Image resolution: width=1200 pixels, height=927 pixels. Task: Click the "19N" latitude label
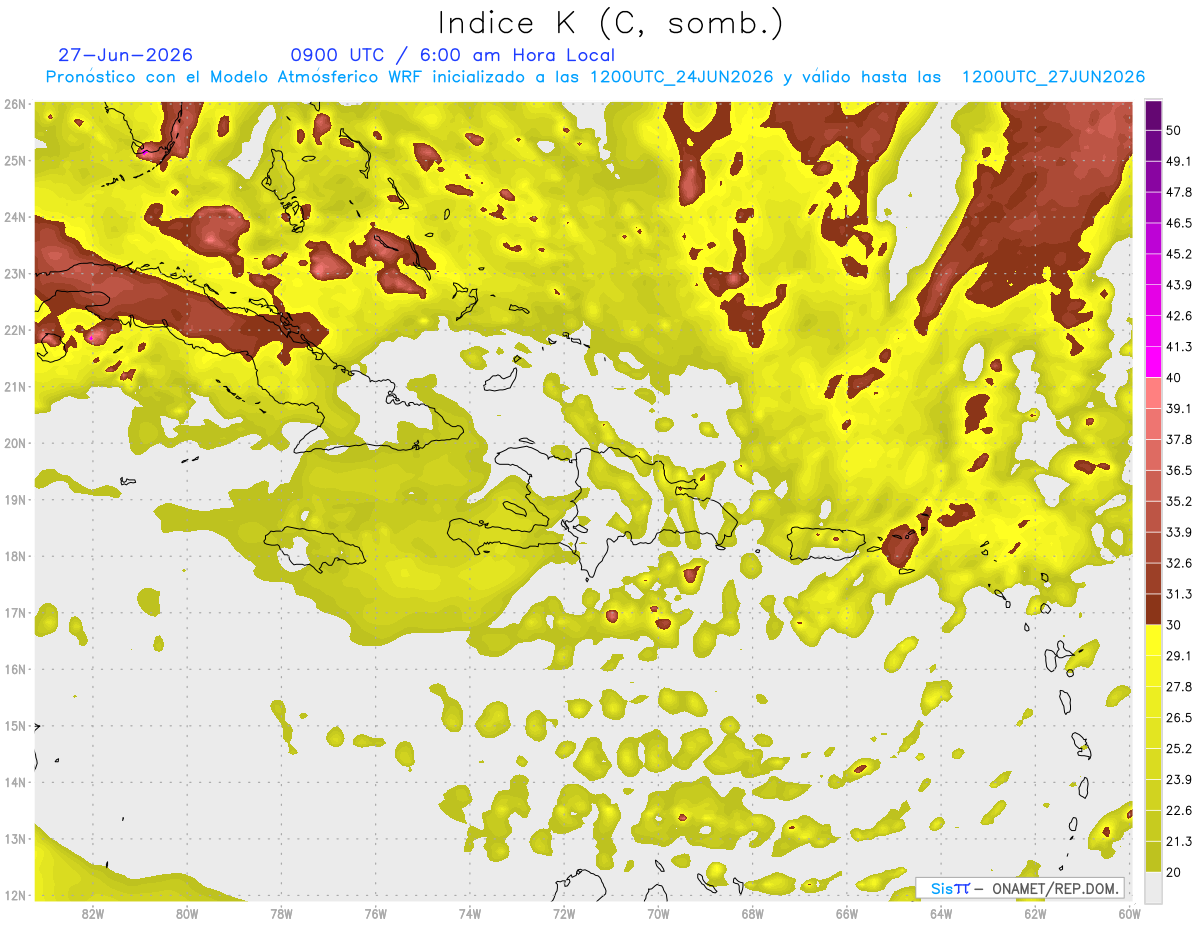(14, 500)
